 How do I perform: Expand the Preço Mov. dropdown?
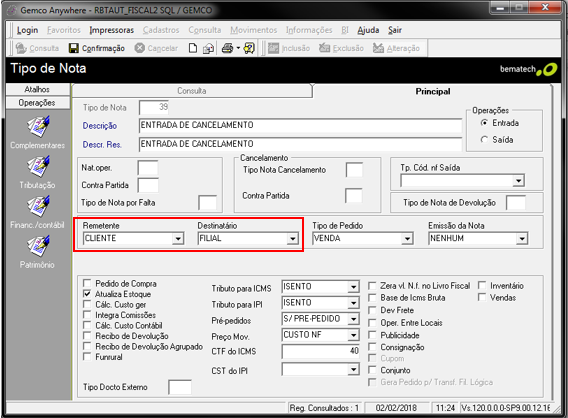click(x=353, y=335)
